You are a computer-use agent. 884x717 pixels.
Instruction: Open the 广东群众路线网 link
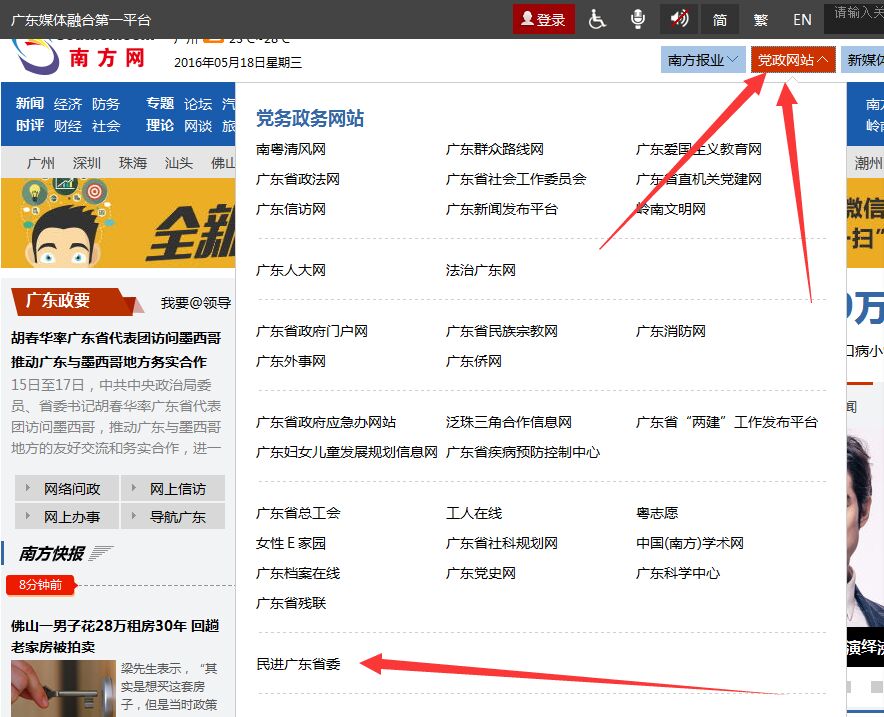pos(494,149)
